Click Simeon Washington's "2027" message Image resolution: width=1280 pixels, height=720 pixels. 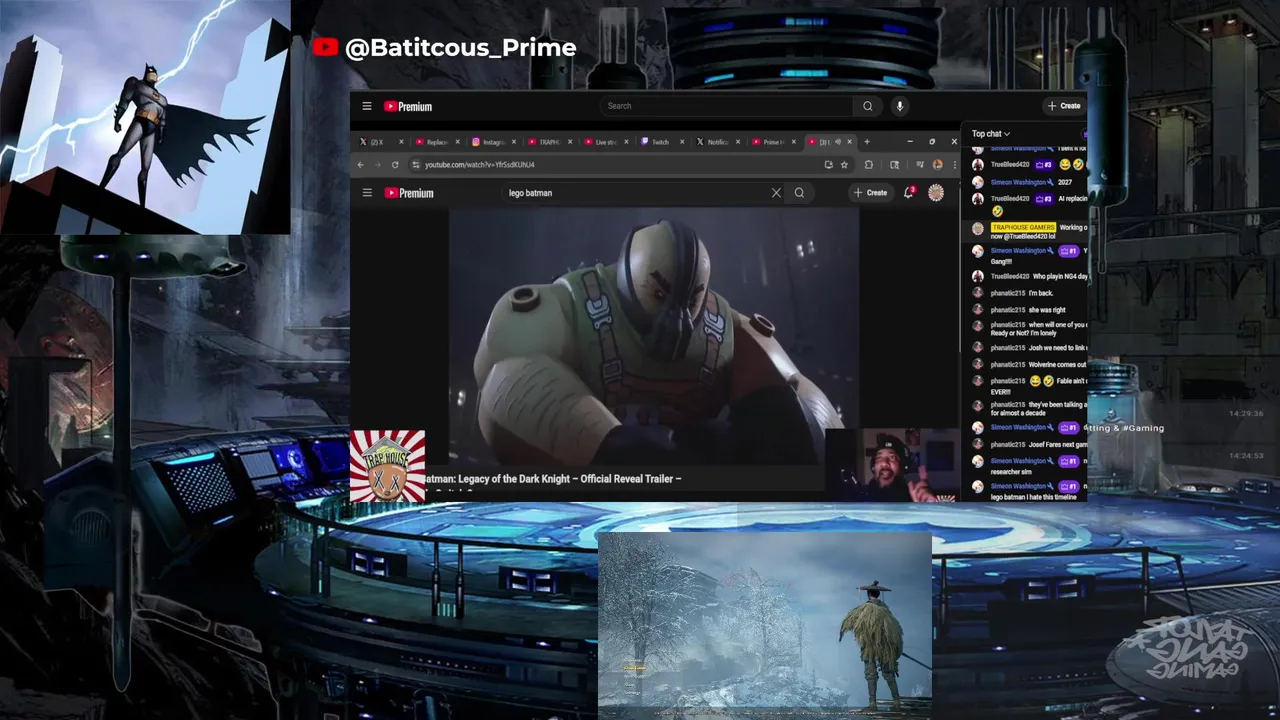(1065, 182)
